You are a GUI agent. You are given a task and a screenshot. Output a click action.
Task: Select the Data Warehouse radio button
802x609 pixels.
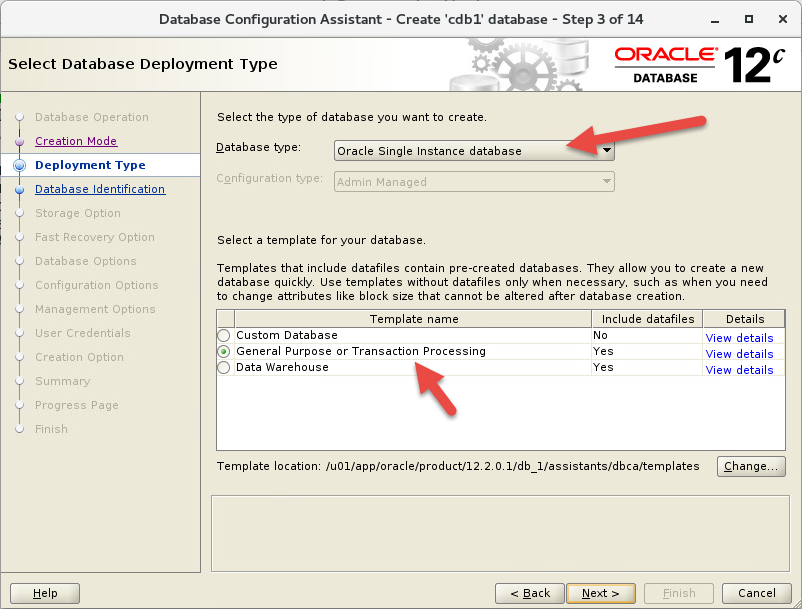tap(224, 368)
